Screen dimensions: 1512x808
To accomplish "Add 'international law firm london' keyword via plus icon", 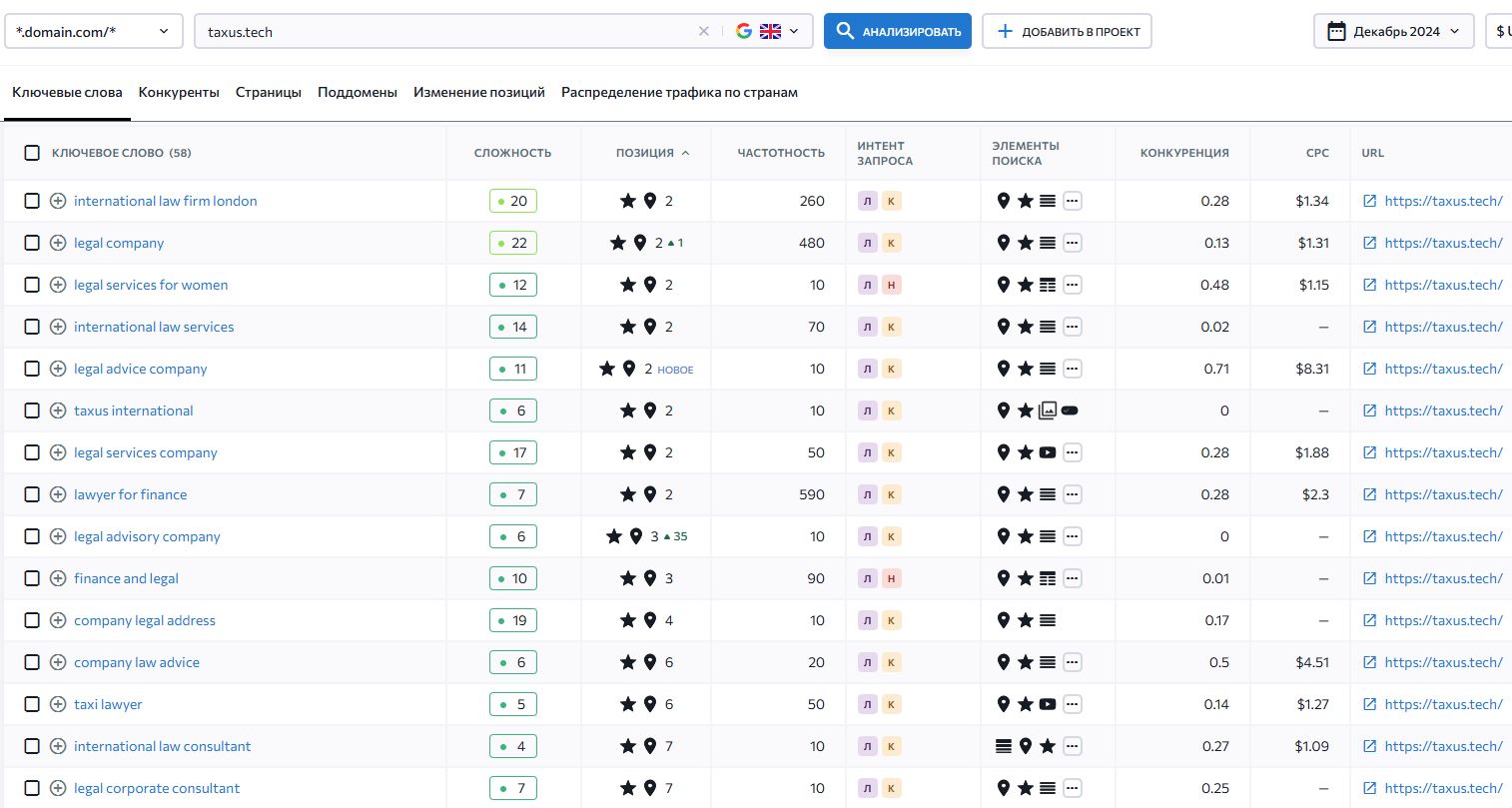I will pos(58,201).
